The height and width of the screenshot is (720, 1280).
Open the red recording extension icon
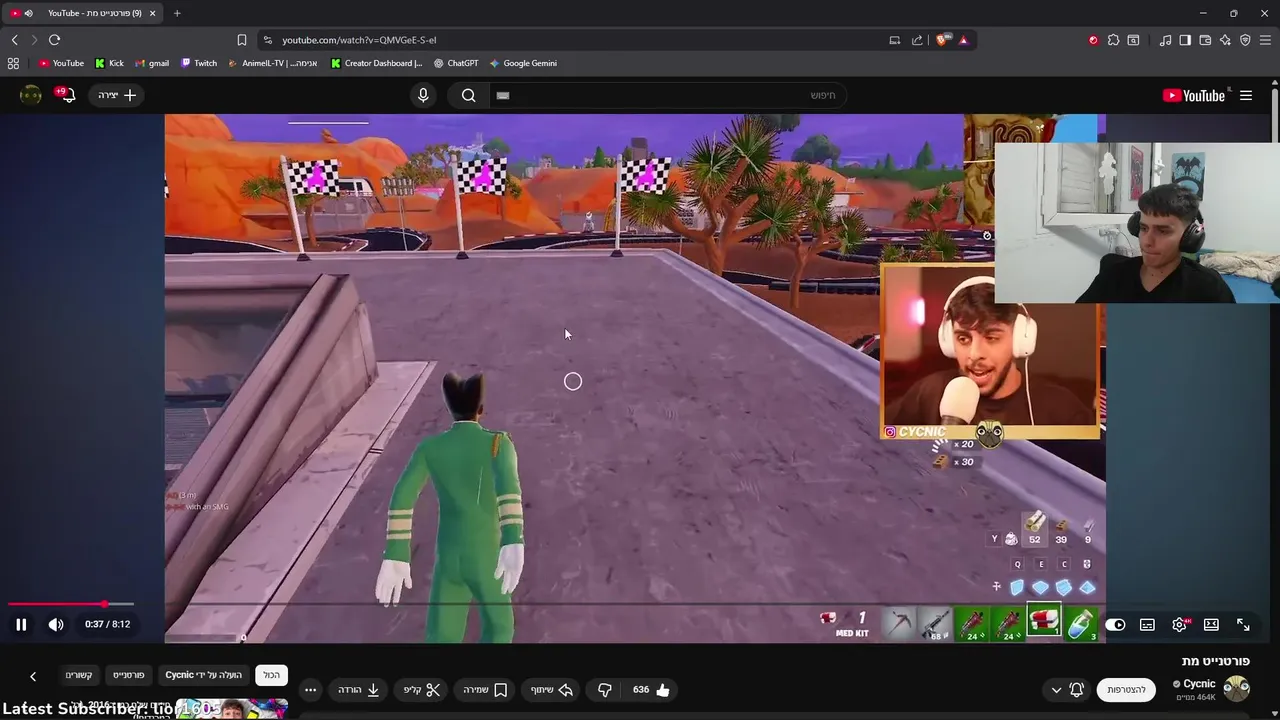click(1093, 40)
